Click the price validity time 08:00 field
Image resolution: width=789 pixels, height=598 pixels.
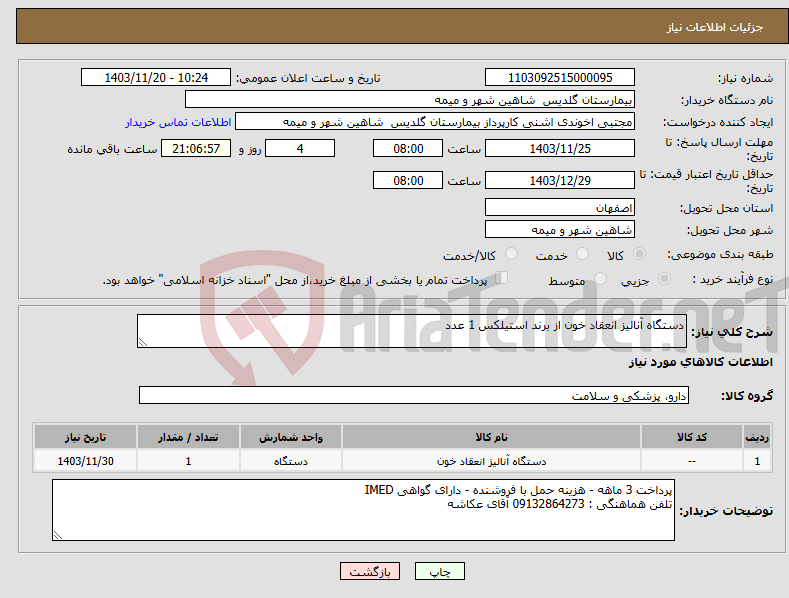(408, 180)
